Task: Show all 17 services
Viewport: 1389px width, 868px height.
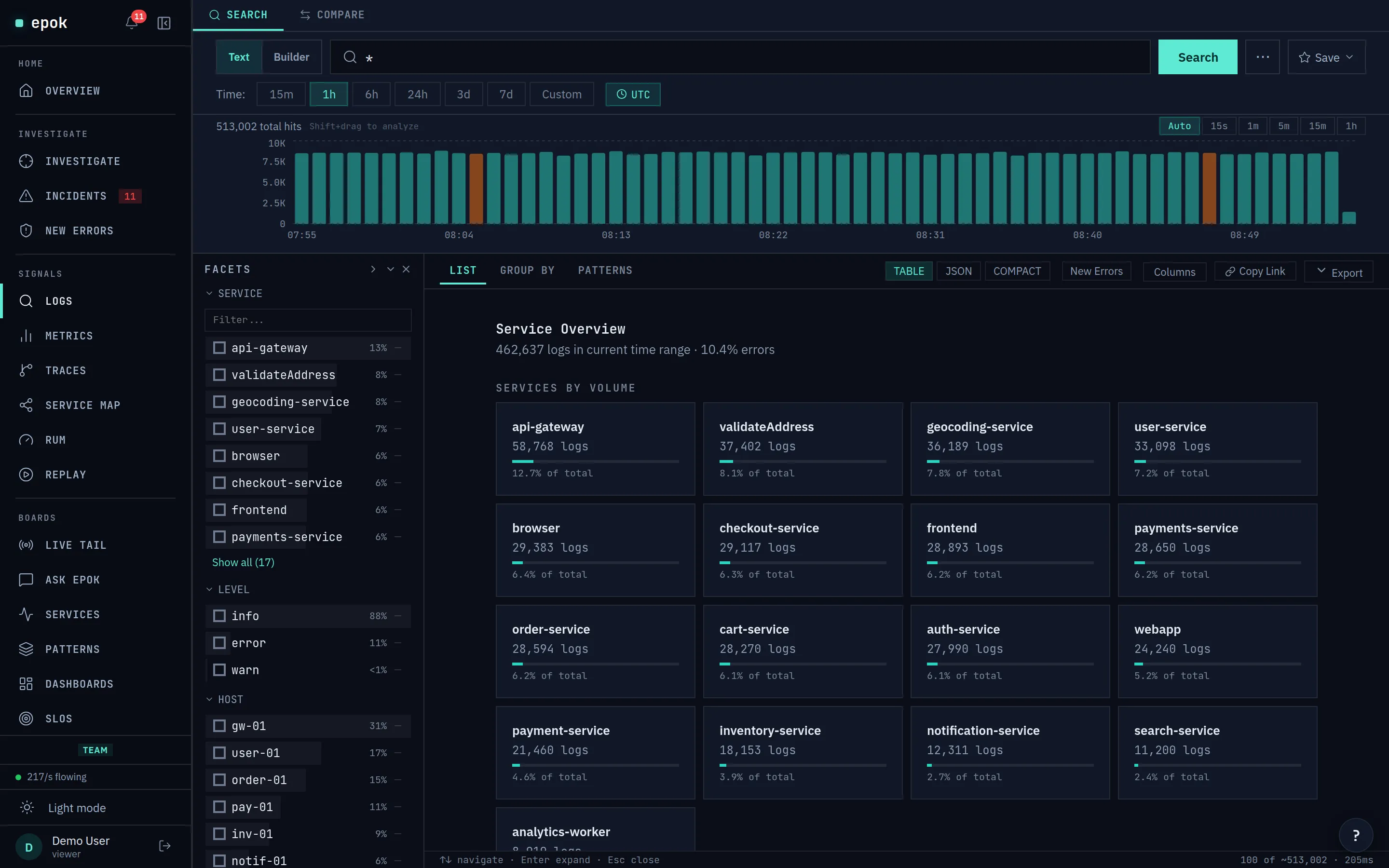Action: pos(244,563)
